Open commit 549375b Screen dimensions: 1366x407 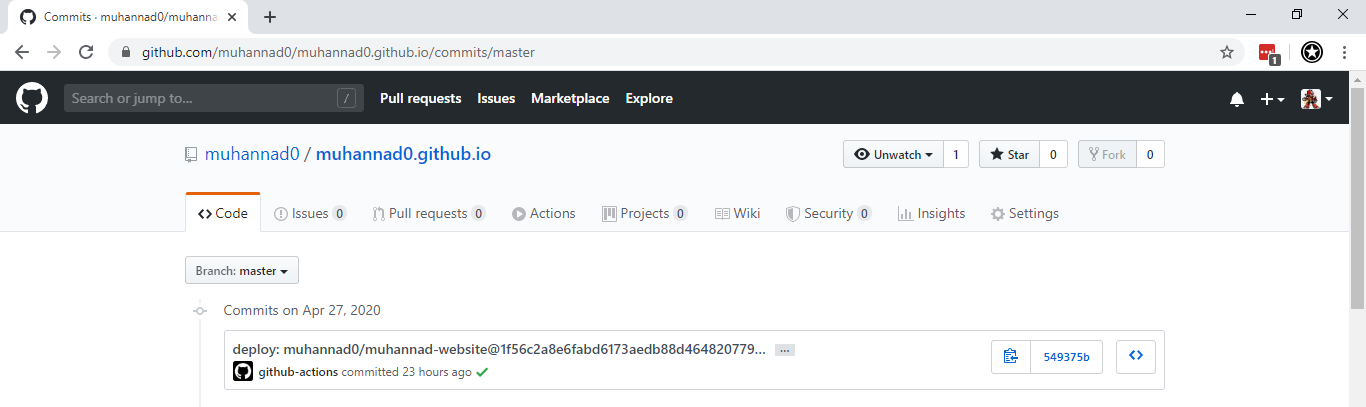click(1066, 356)
